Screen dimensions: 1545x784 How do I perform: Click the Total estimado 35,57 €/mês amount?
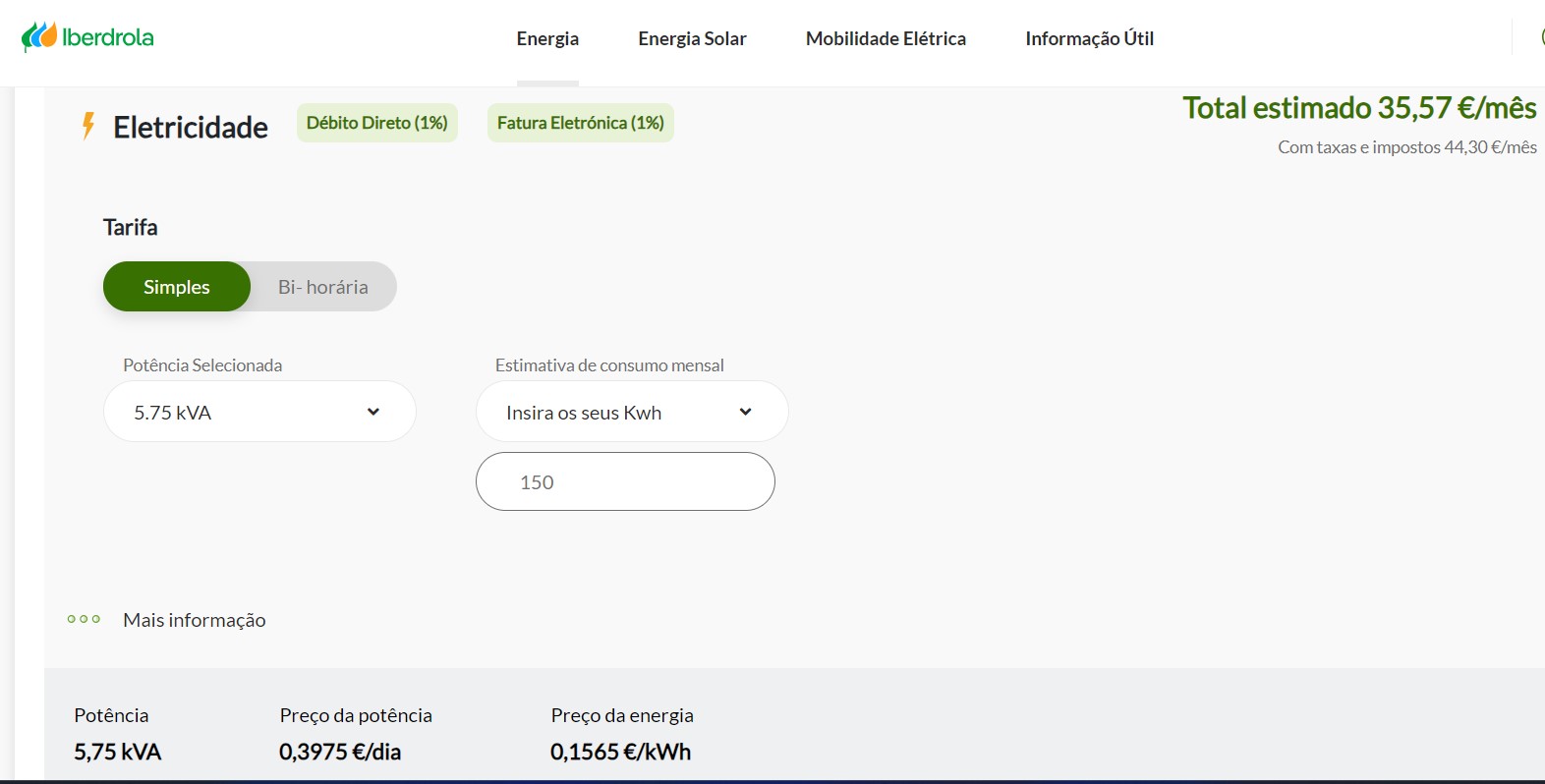coord(1358,108)
